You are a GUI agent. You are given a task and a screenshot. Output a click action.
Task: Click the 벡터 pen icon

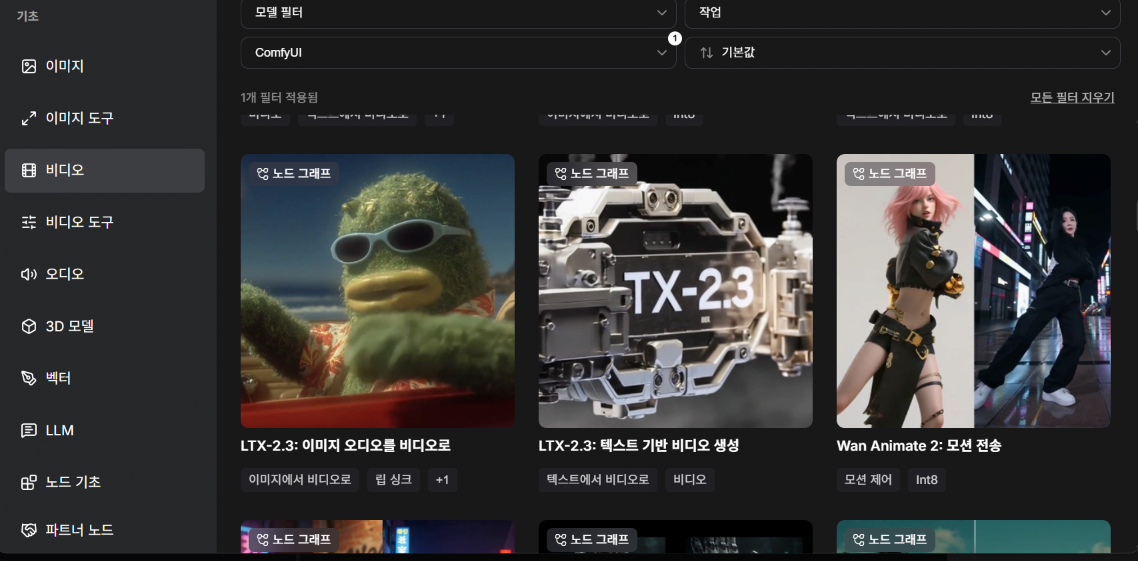pyautogui.click(x=29, y=378)
